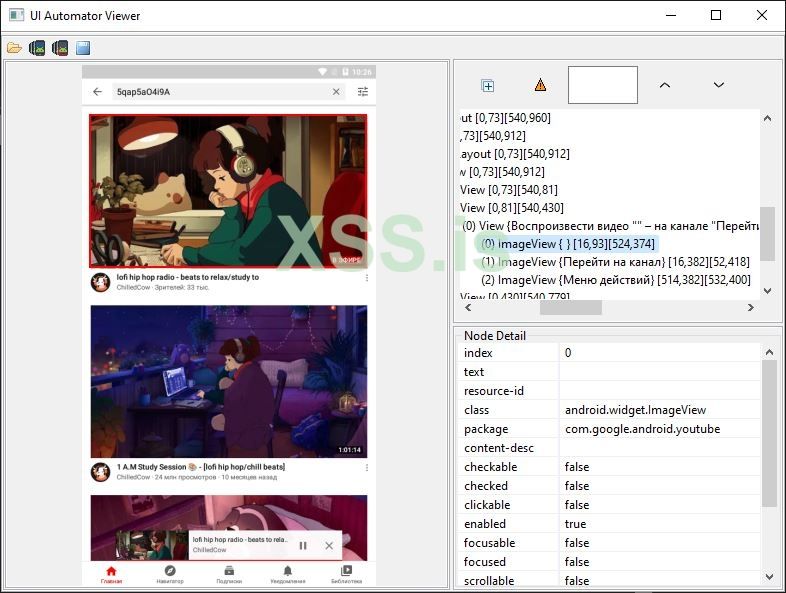Image resolution: width=786 pixels, height=593 pixels.
Task: Click the compressed hierarchy screenshot icon
Action: tap(60, 48)
